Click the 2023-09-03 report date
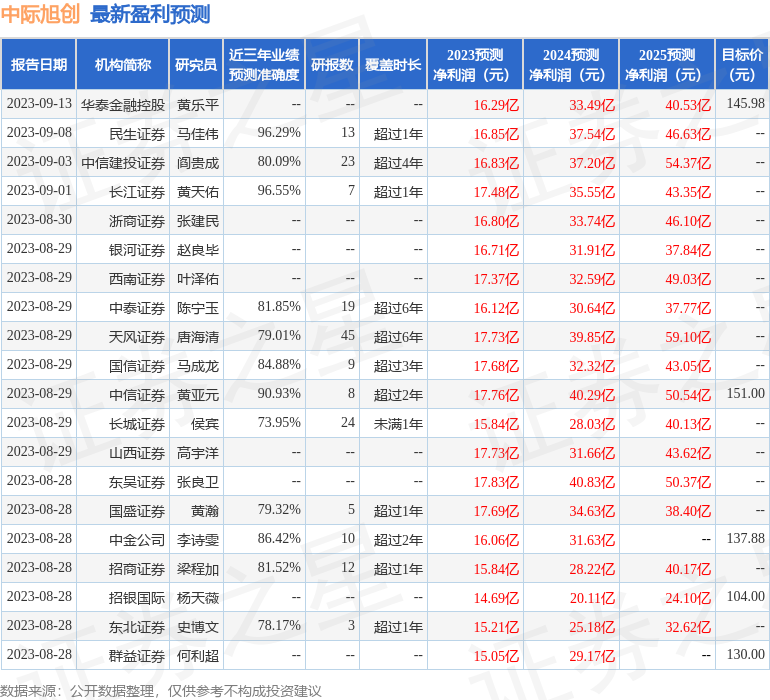 (39, 161)
